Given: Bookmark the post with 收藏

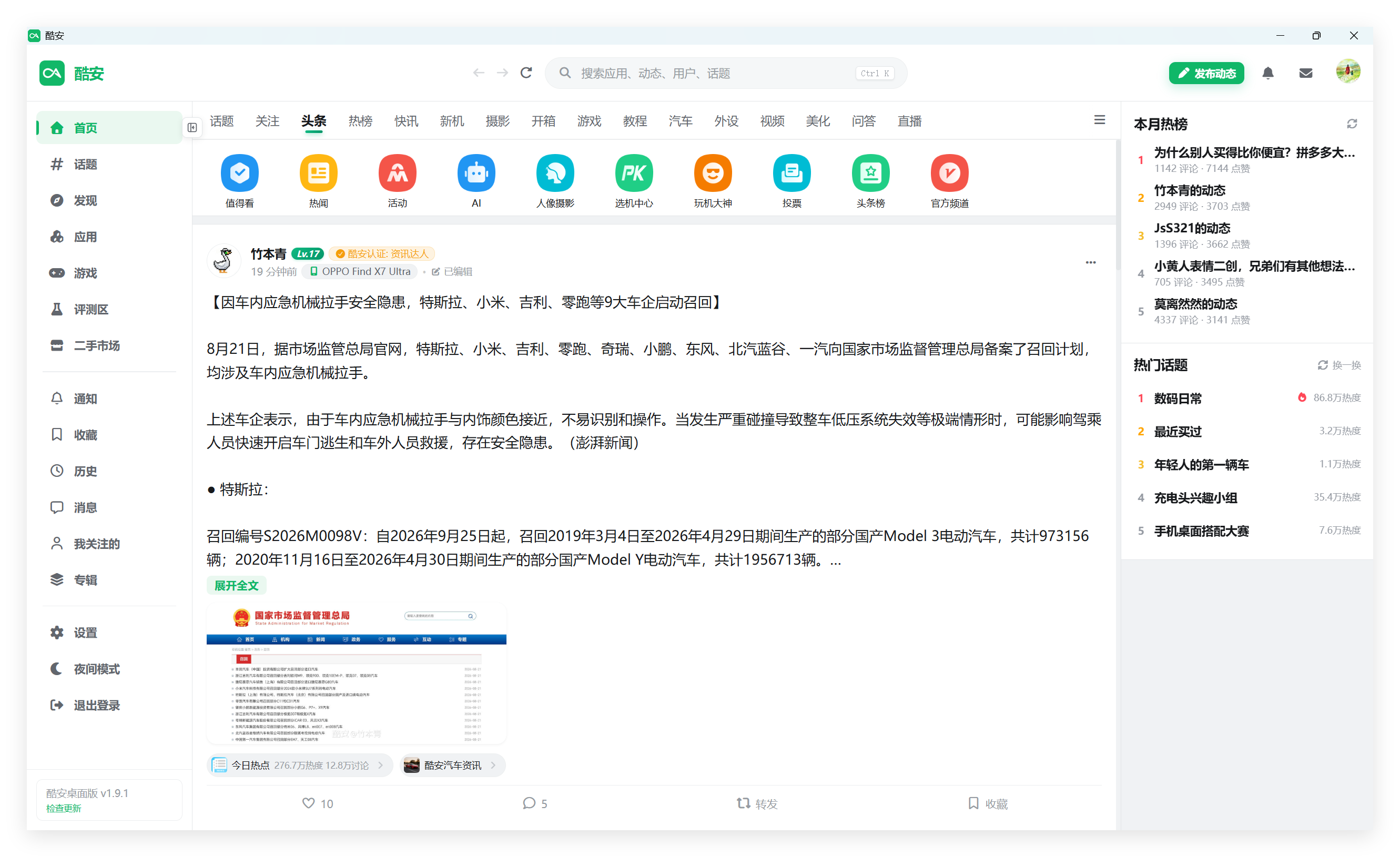Looking at the screenshot, I should (x=988, y=803).
